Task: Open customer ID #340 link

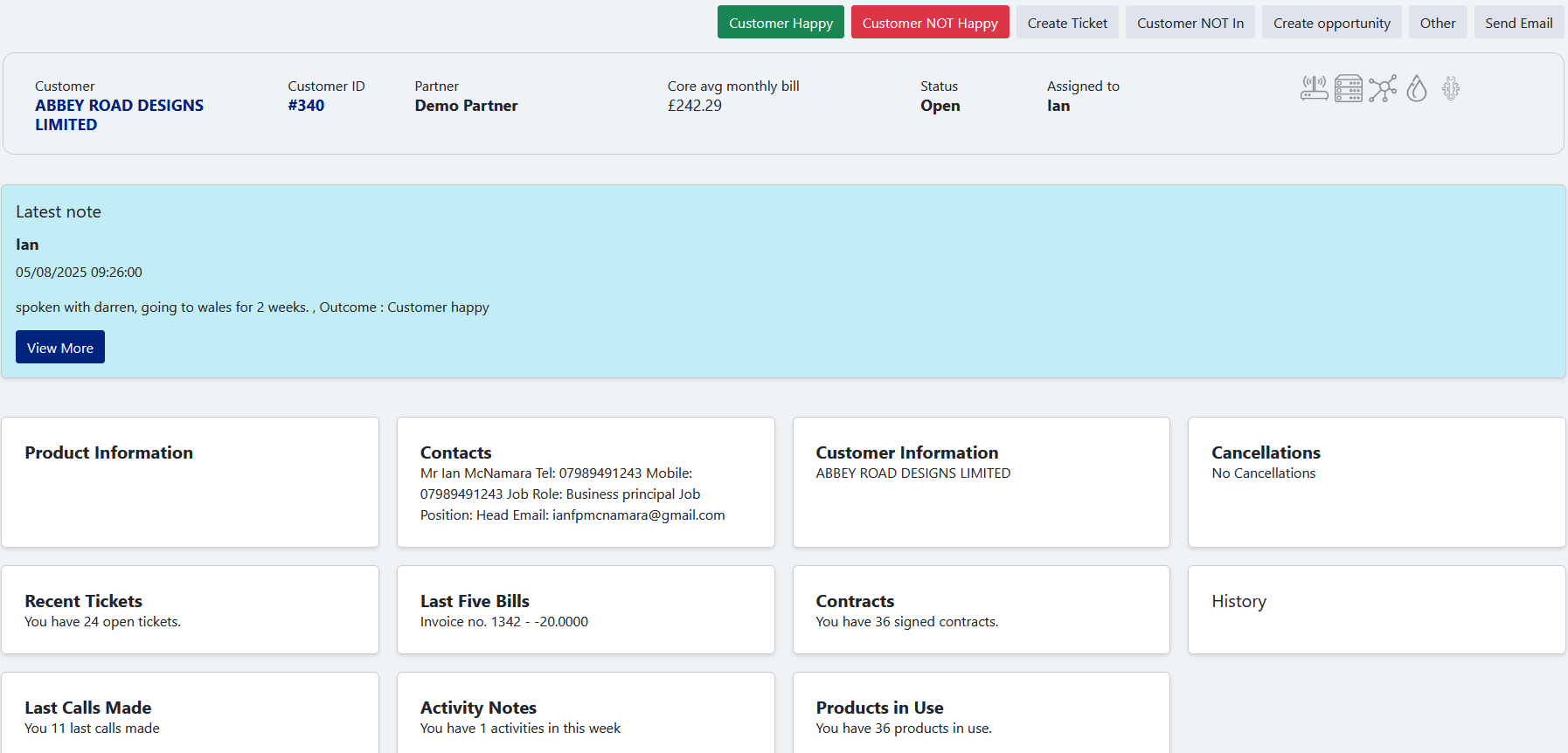Action: pos(306,106)
